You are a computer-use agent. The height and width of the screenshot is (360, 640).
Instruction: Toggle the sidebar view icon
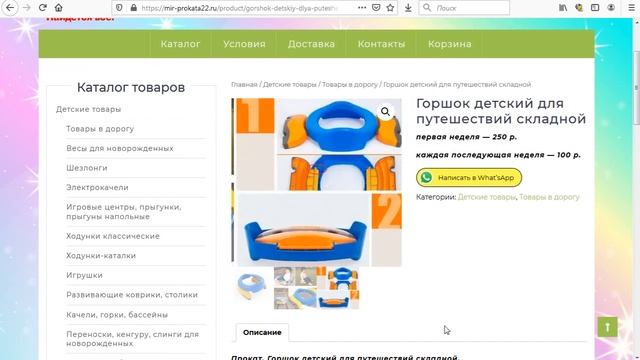pyautogui.click(x=595, y=8)
